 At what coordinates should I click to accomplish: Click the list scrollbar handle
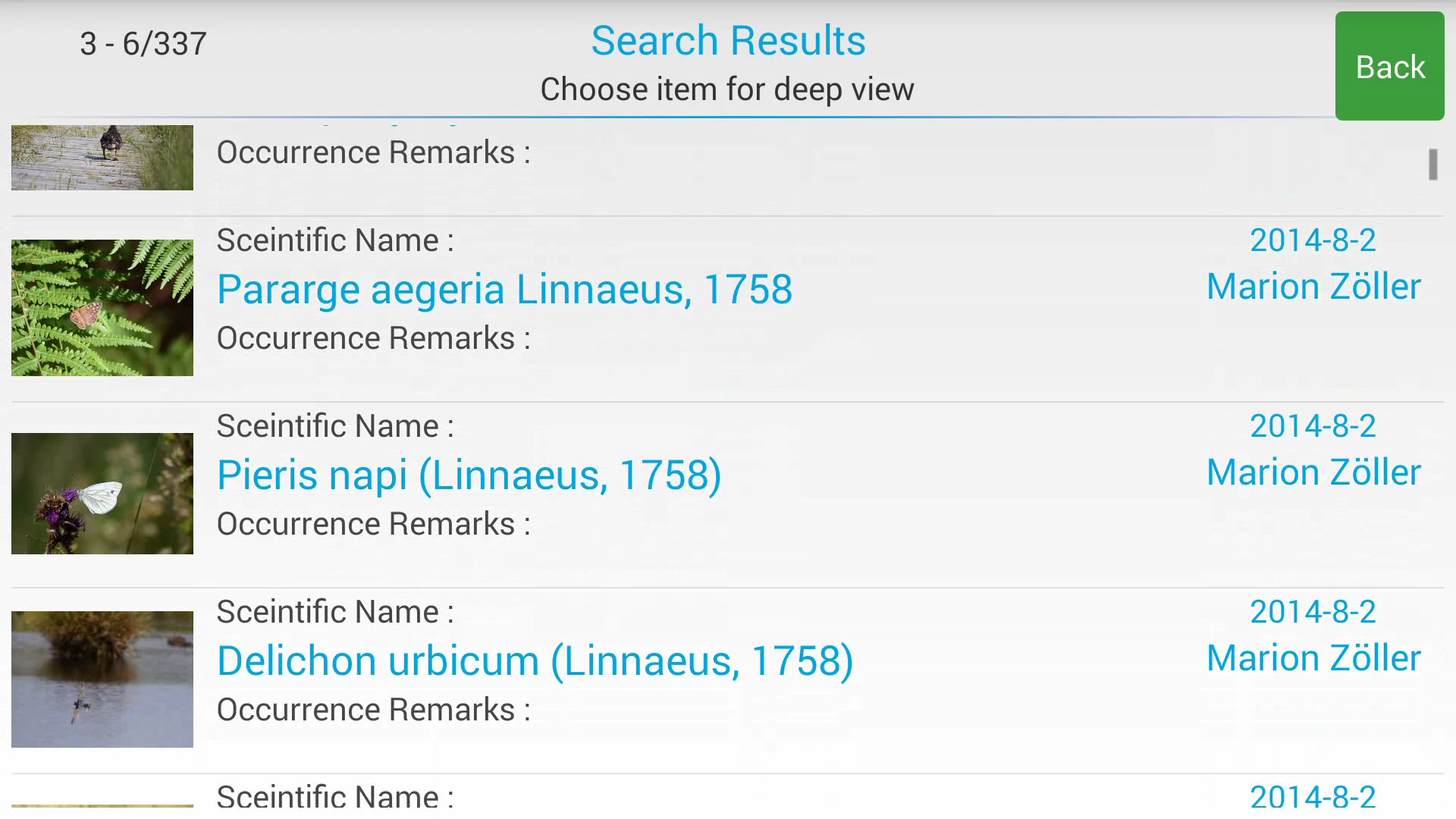[1432, 165]
